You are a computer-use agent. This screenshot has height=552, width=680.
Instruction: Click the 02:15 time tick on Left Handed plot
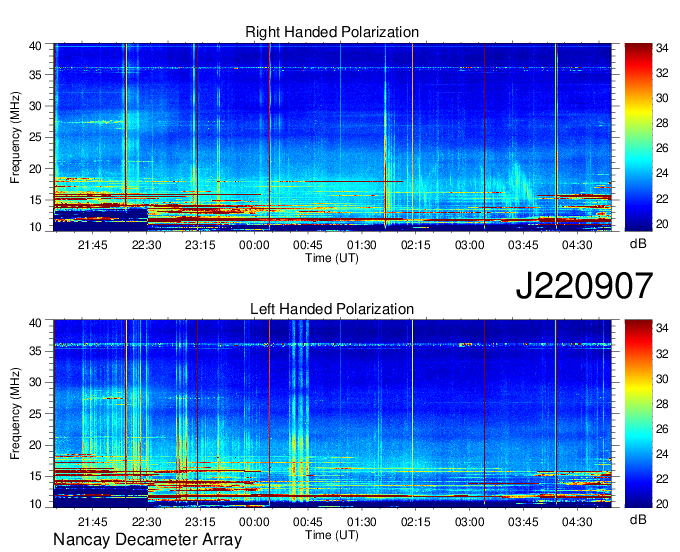[x=415, y=522]
